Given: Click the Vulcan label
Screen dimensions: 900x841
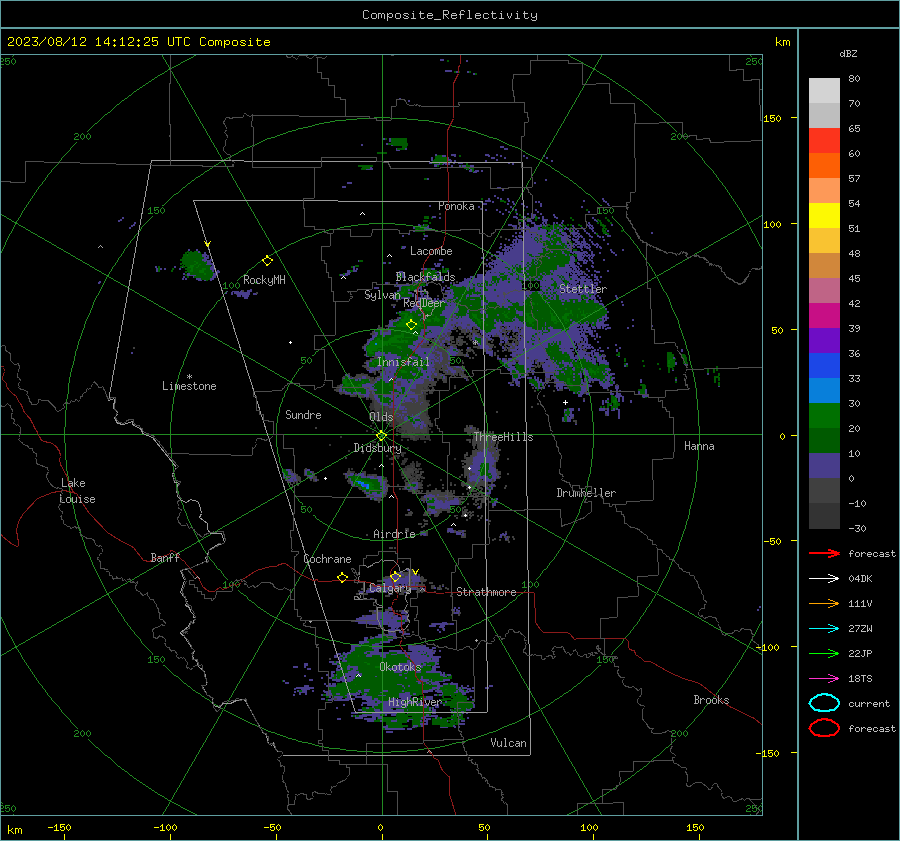Looking at the screenshot, I should point(509,743).
